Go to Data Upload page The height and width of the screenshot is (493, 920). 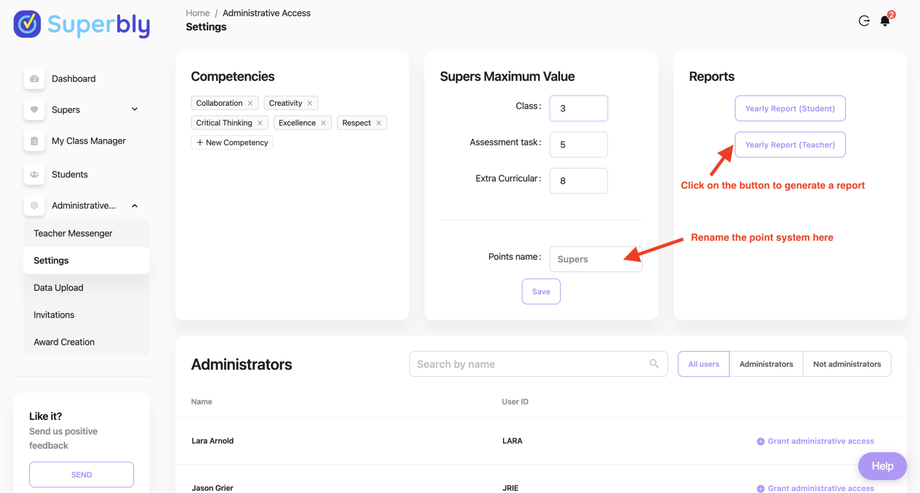[x=58, y=288]
